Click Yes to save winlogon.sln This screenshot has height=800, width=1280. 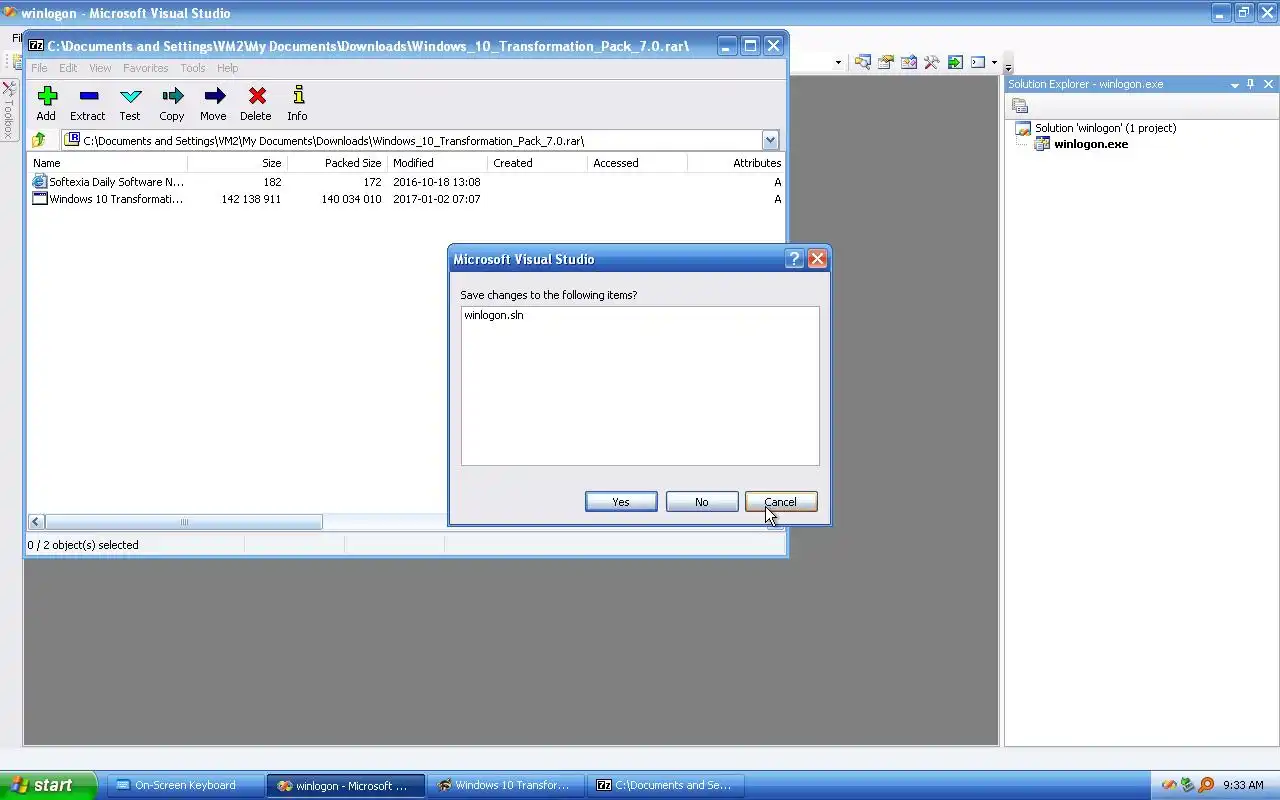(x=621, y=502)
